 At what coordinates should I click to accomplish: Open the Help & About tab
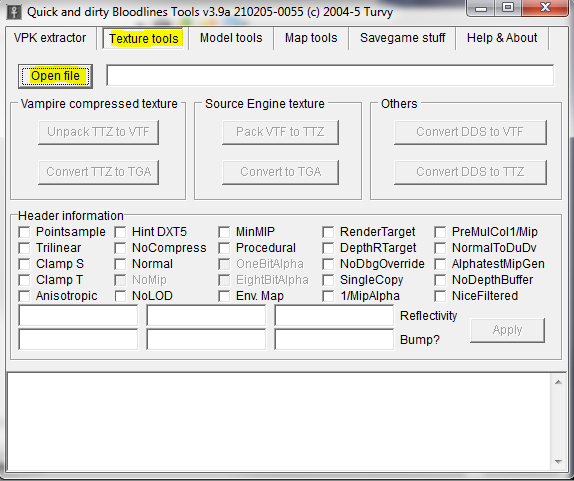tap(502, 38)
